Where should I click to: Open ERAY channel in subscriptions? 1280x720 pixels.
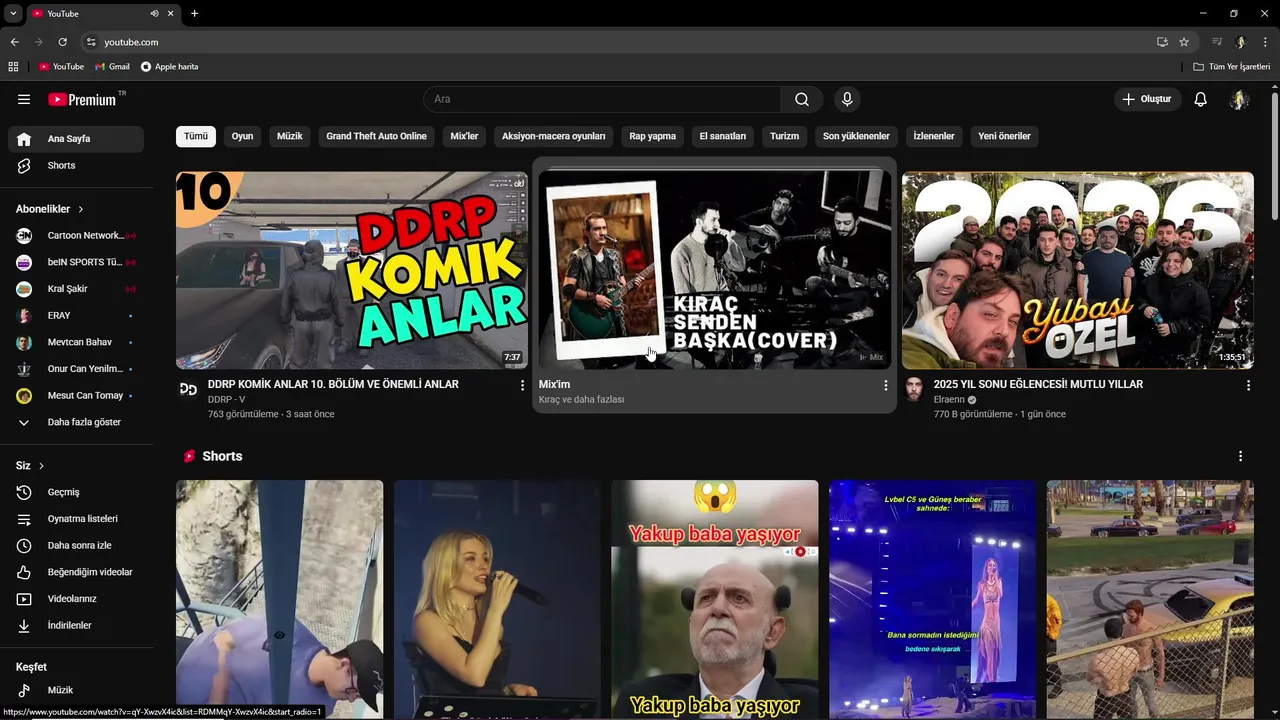point(76,315)
